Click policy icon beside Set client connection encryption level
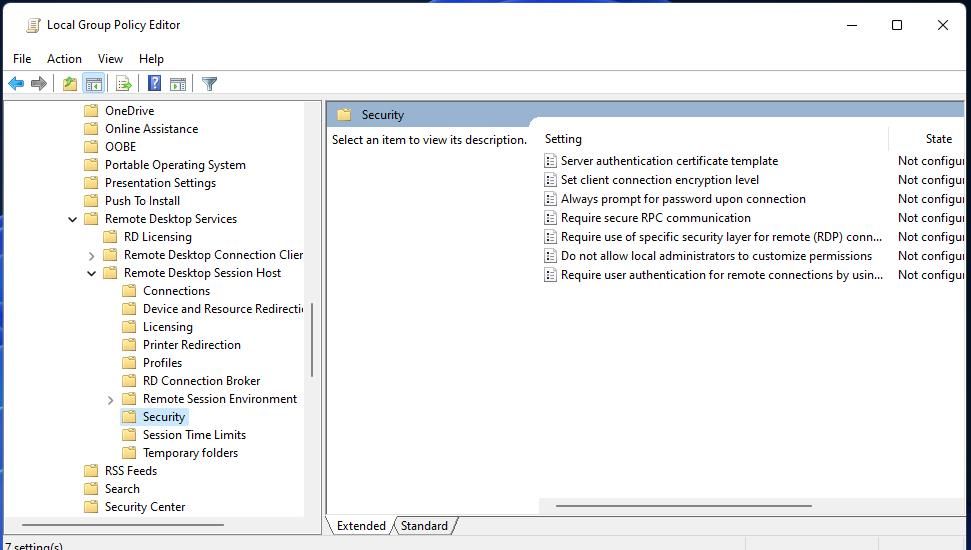971x550 pixels. [550, 180]
